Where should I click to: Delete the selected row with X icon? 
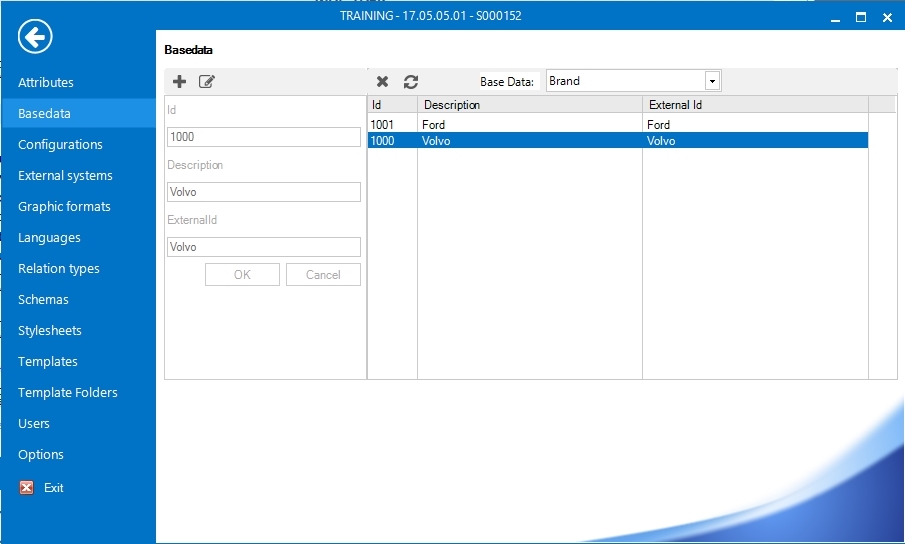pyautogui.click(x=382, y=82)
